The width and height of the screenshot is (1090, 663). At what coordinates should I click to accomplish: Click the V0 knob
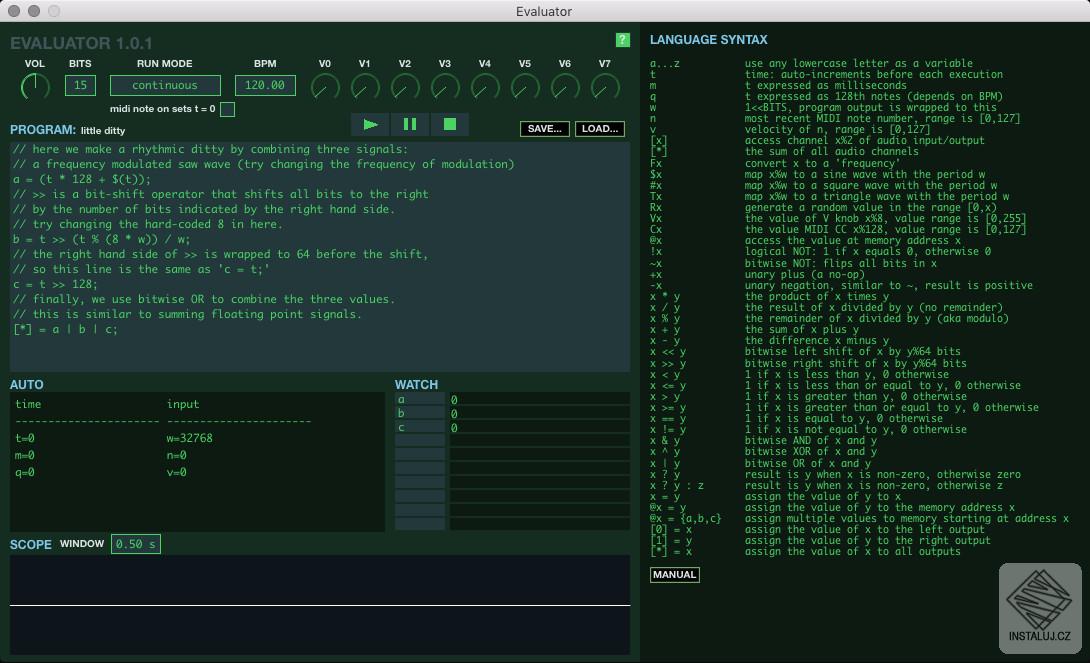click(x=325, y=88)
